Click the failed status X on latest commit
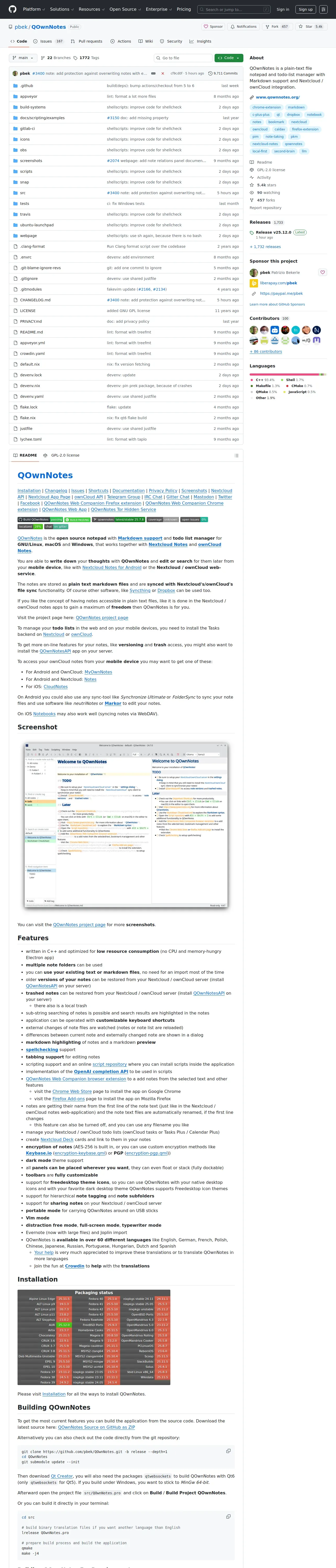 click(162, 73)
